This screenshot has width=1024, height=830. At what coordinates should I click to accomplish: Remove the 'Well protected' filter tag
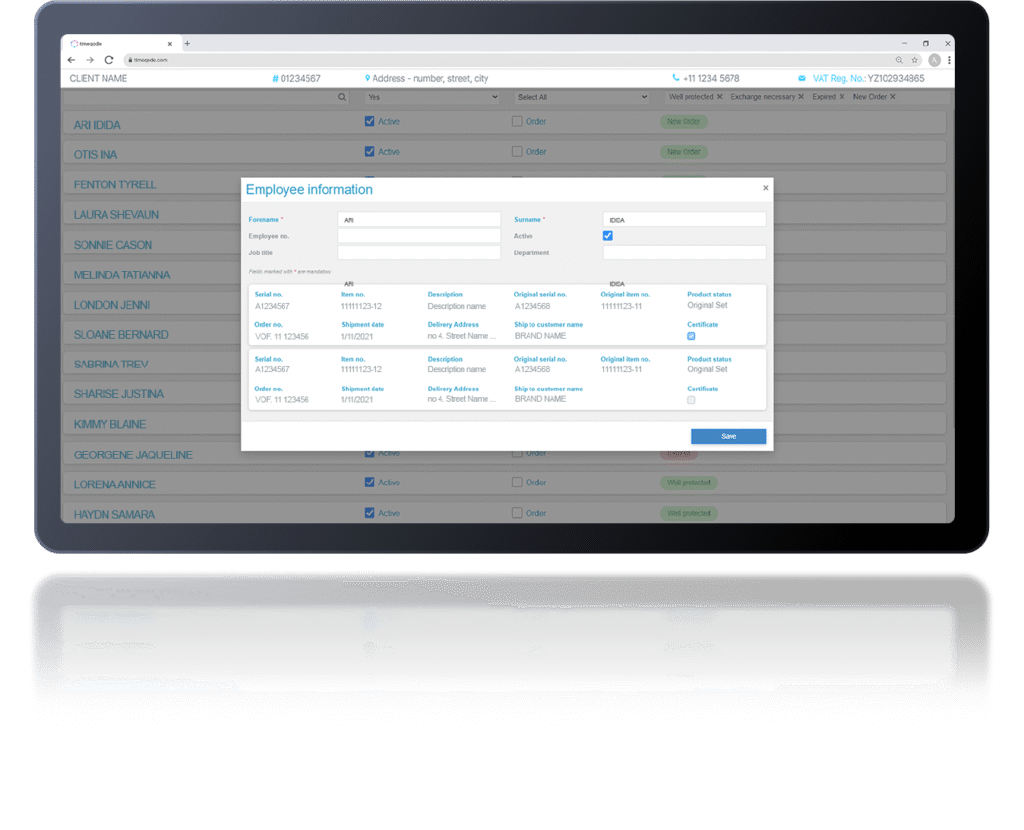pos(719,97)
